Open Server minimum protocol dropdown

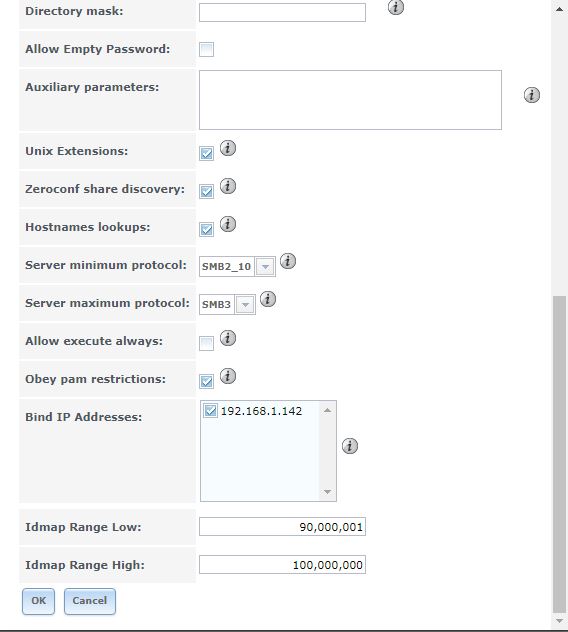265,266
